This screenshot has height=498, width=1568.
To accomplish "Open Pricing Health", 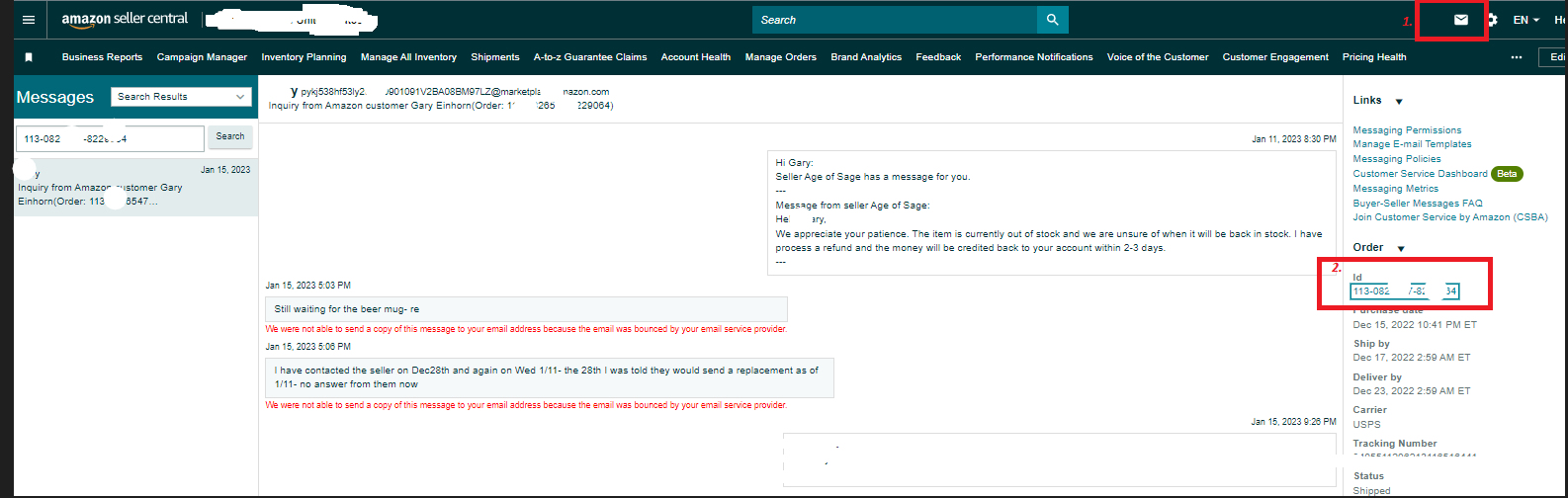I will click(1374, 57).
